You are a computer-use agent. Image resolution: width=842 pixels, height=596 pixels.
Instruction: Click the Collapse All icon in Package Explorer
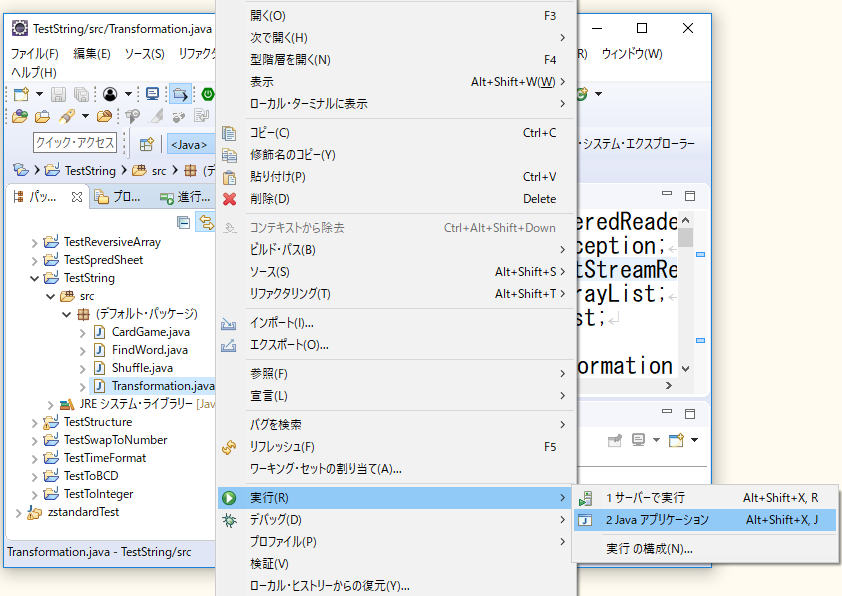click(x=184, y=222)
